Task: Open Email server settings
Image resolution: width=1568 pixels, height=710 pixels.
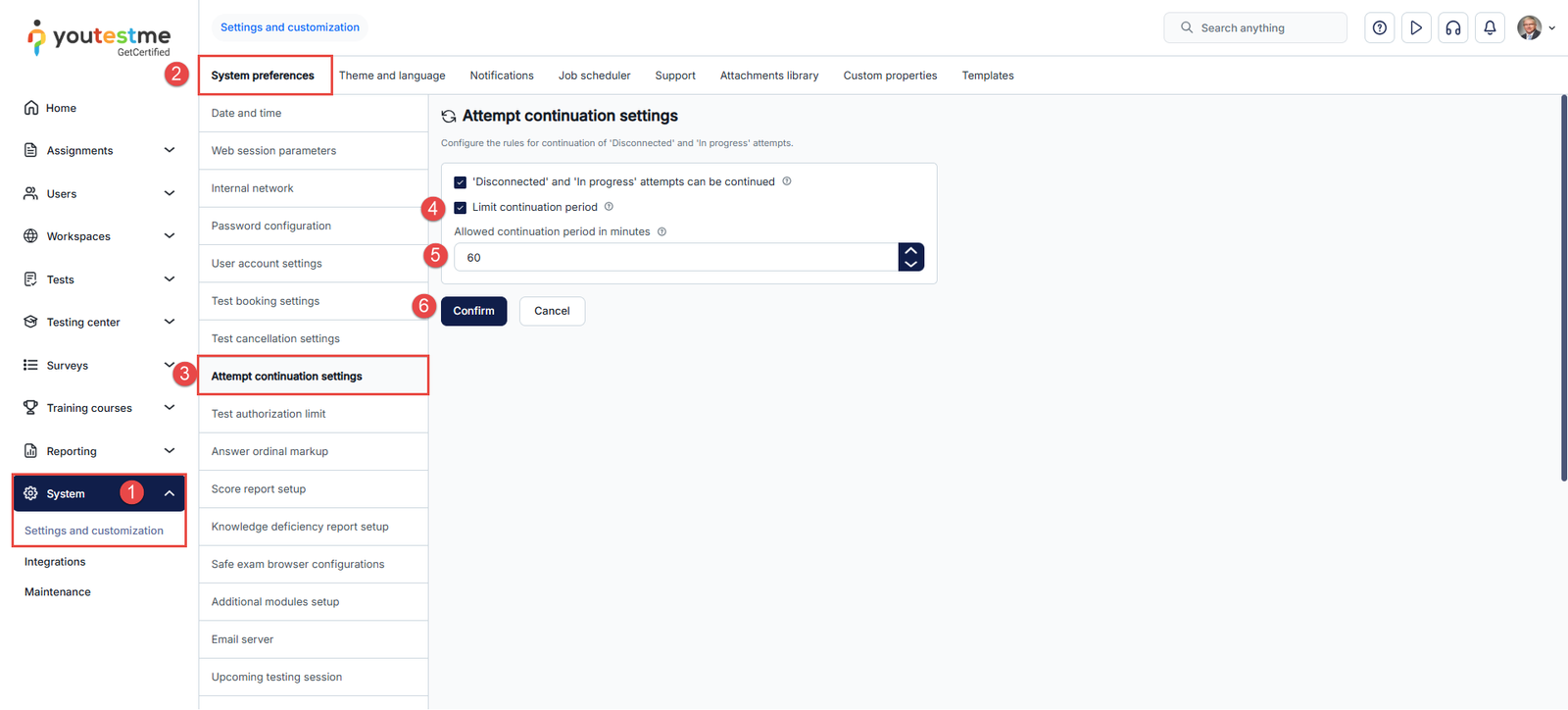Action: [314, 639]
